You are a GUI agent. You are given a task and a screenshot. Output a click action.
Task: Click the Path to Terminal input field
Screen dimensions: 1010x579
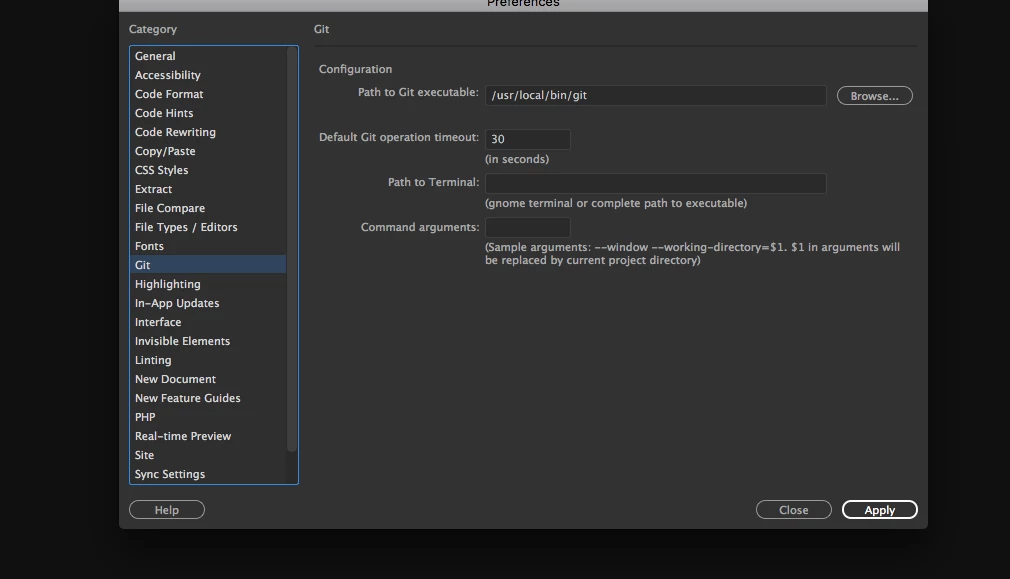click(656, 184)
